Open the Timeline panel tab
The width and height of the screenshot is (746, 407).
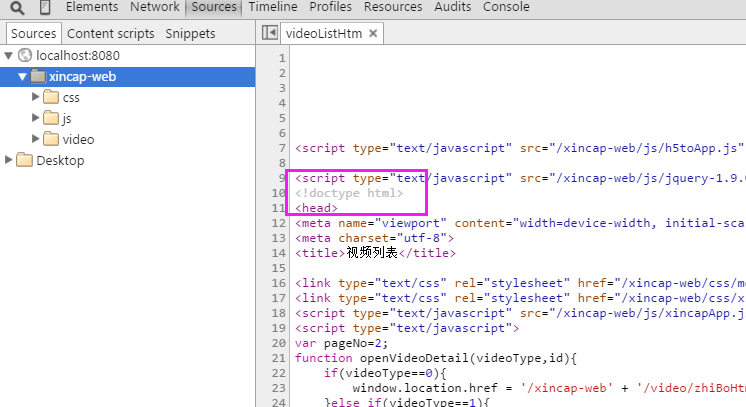coord(273,7)
